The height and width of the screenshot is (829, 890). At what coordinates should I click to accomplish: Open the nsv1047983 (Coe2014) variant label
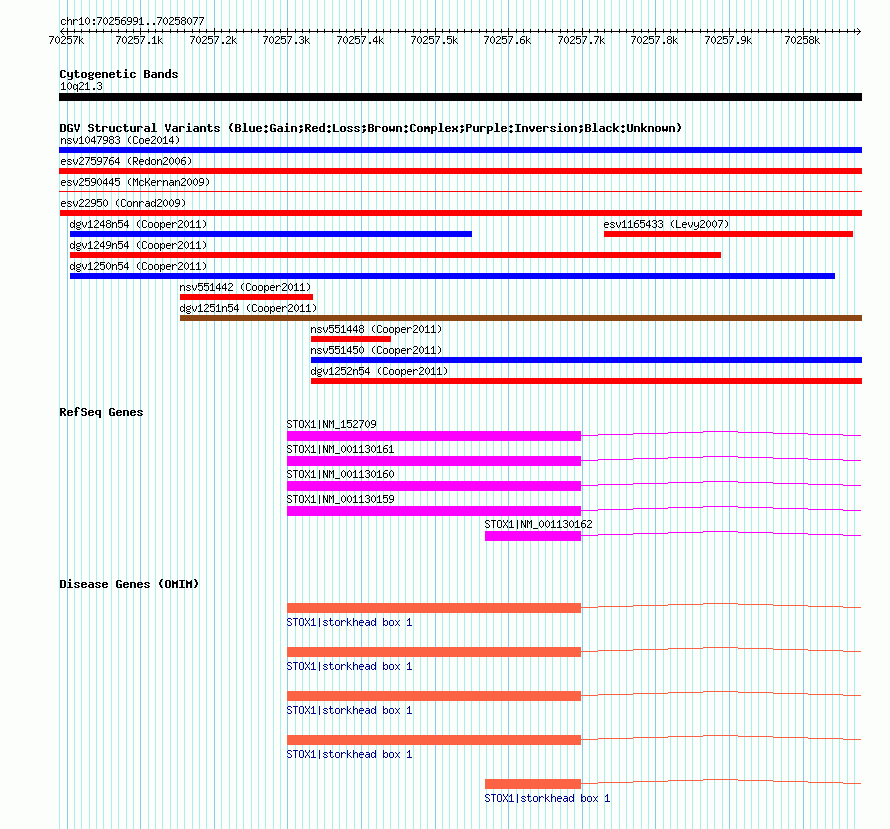120,140
